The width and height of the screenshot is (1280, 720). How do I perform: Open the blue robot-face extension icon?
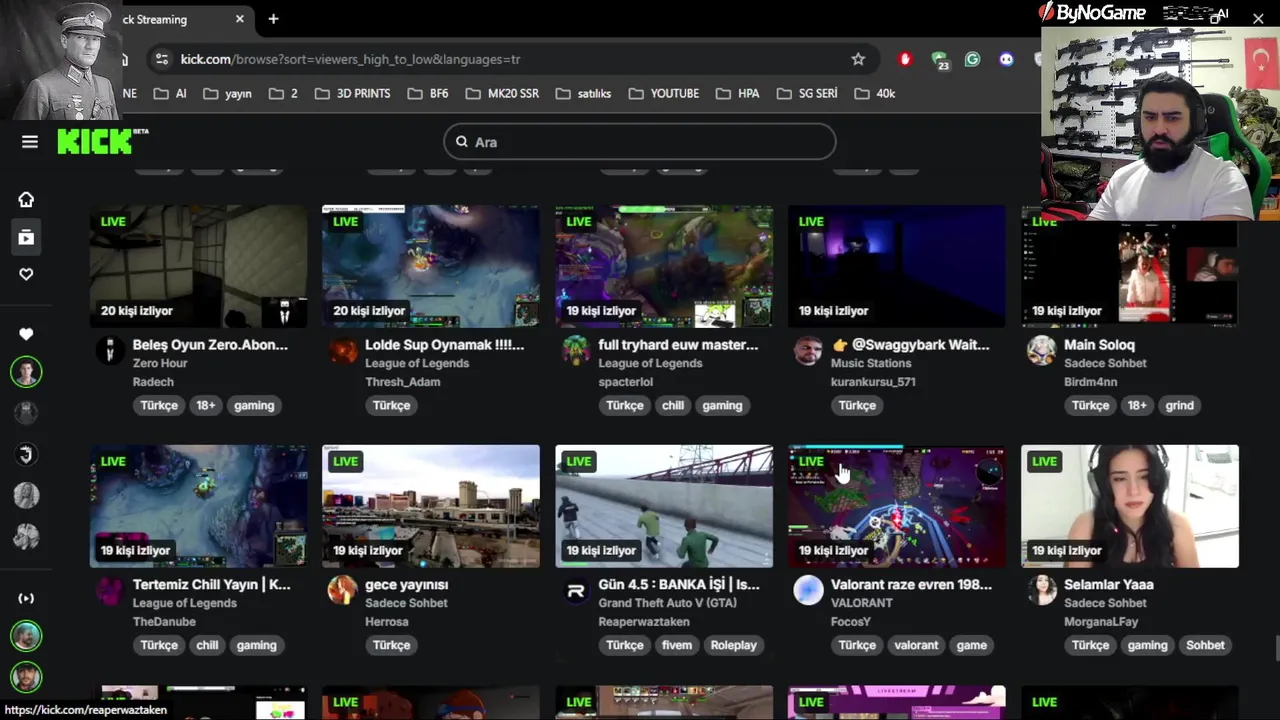tap(1006, 59)
